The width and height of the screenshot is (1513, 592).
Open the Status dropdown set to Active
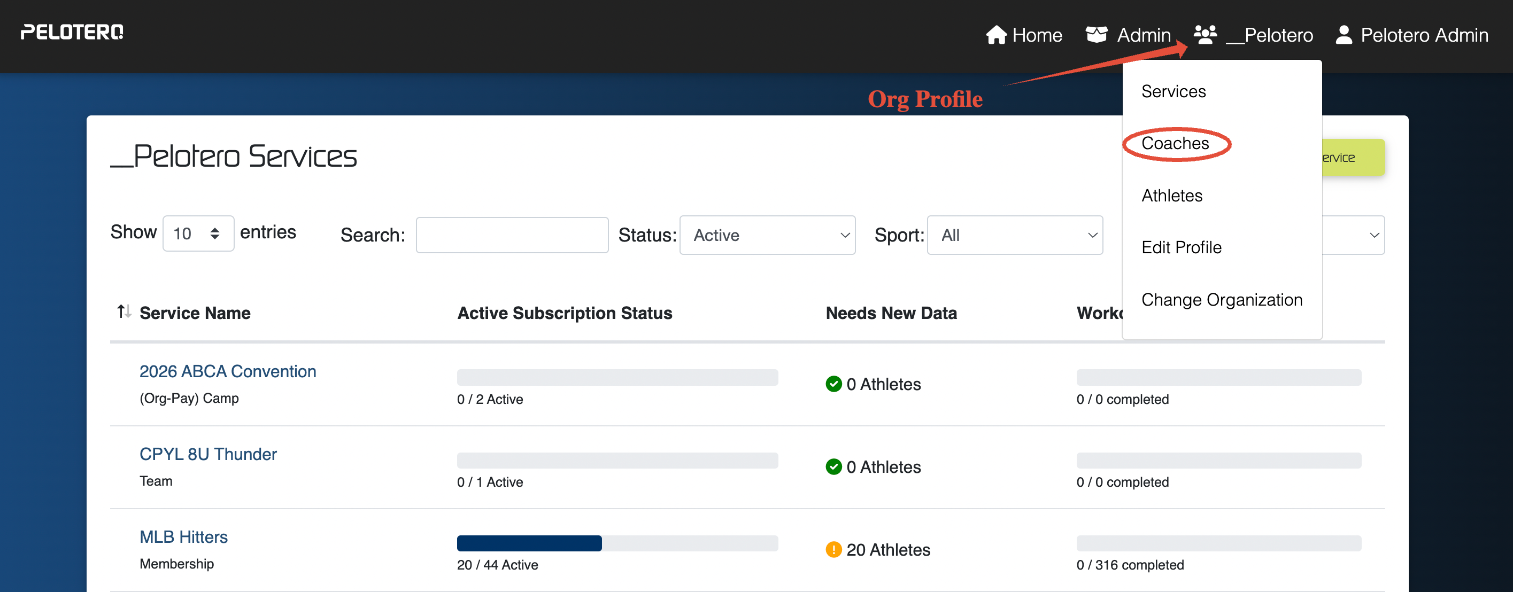click(x=767, y=235)
